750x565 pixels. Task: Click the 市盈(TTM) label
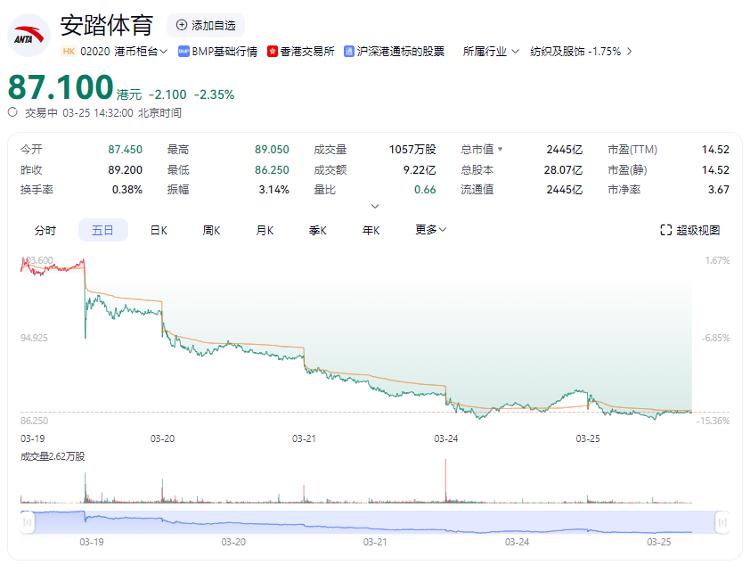pos(632,149)
